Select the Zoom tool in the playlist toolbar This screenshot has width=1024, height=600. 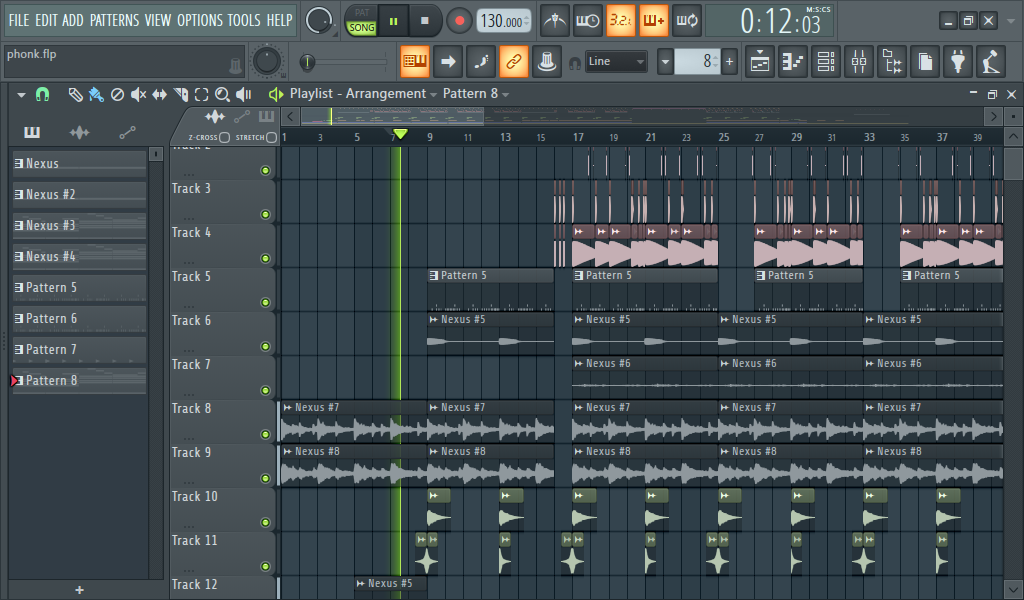coord(223,93)
